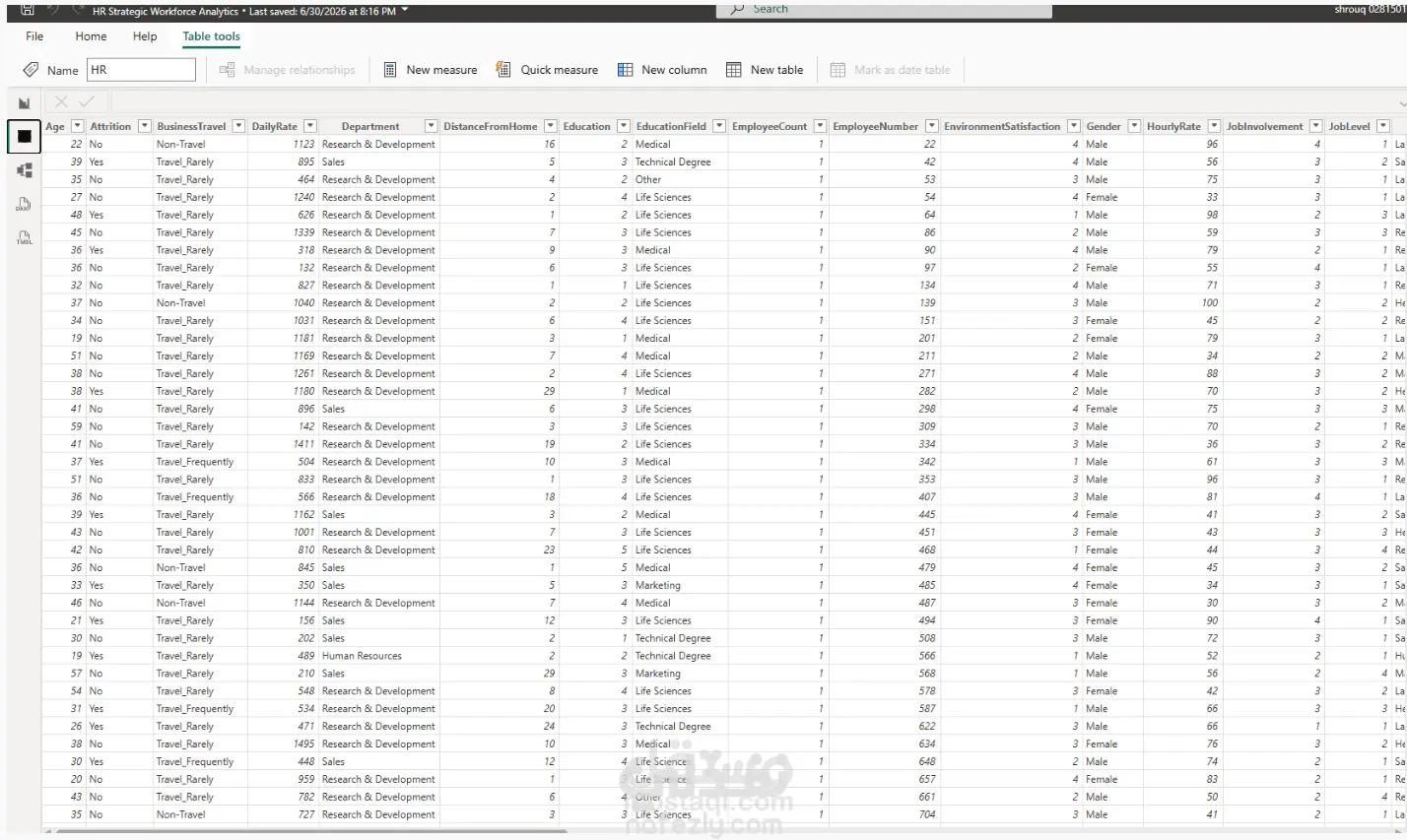Click in the Search box
The image size is (1407, 840).
[x=884, y=9]
